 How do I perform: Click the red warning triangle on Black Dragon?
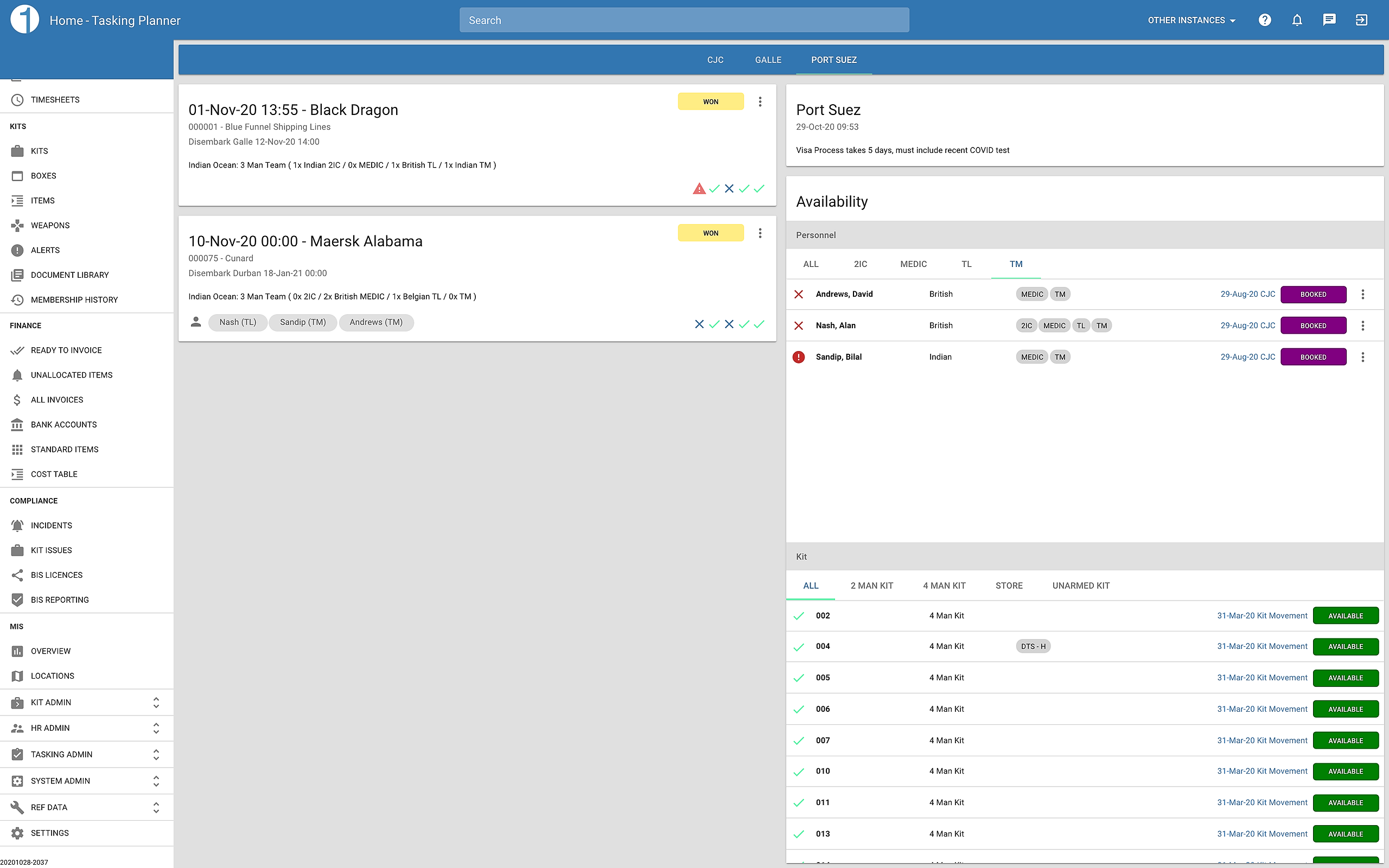(698, 188)
